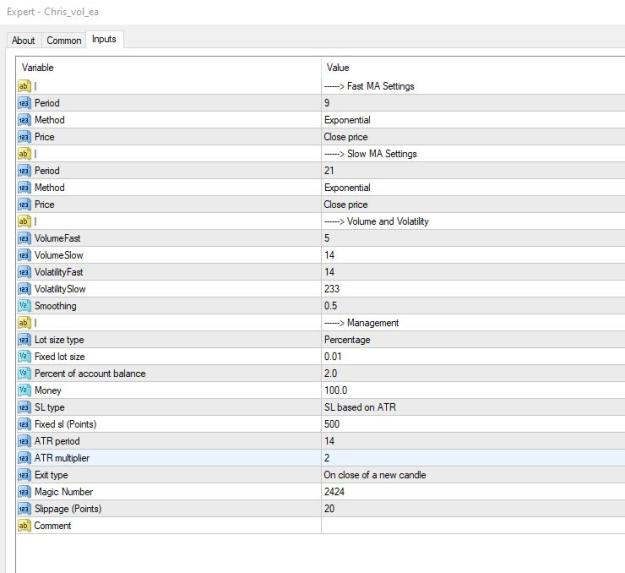Select the 'Exit type' variable name
The width and height of the screenshot is (625, 573).
pos(51,475)
